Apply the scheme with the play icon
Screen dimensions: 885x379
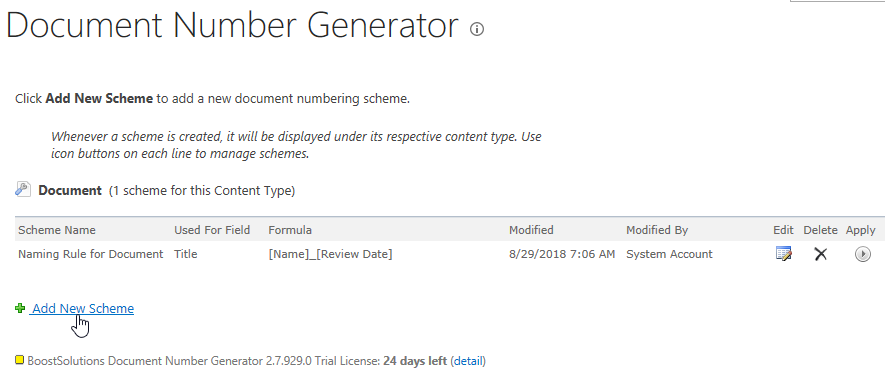(862, 254)
